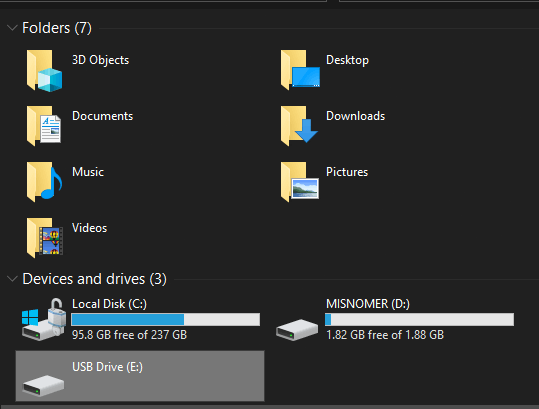539x409 pixels.
Task: Click the Pictures folder icon
Action: [x=300, y=182]
